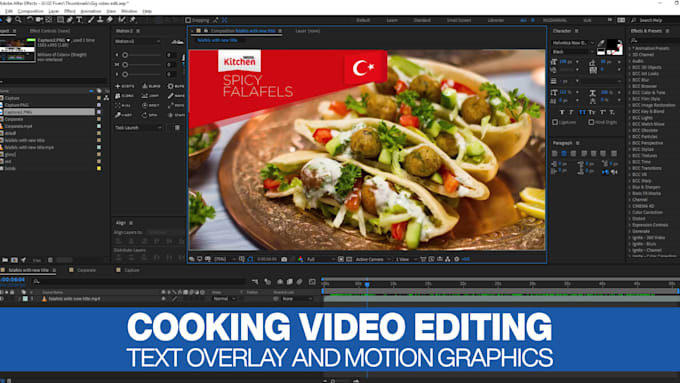Click the Motion 2 Warp button
This screenshot has height=383, width=680.
pyautogui.click(x=124, y=115)
